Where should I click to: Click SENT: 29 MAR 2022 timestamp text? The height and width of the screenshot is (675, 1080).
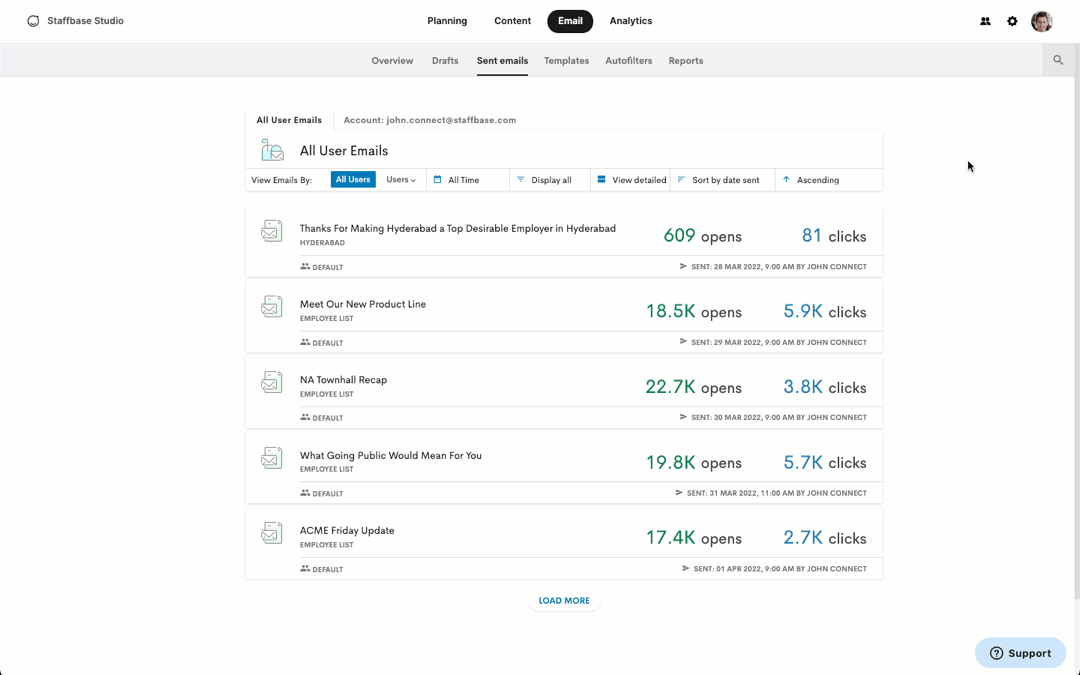tap(779, 342)
